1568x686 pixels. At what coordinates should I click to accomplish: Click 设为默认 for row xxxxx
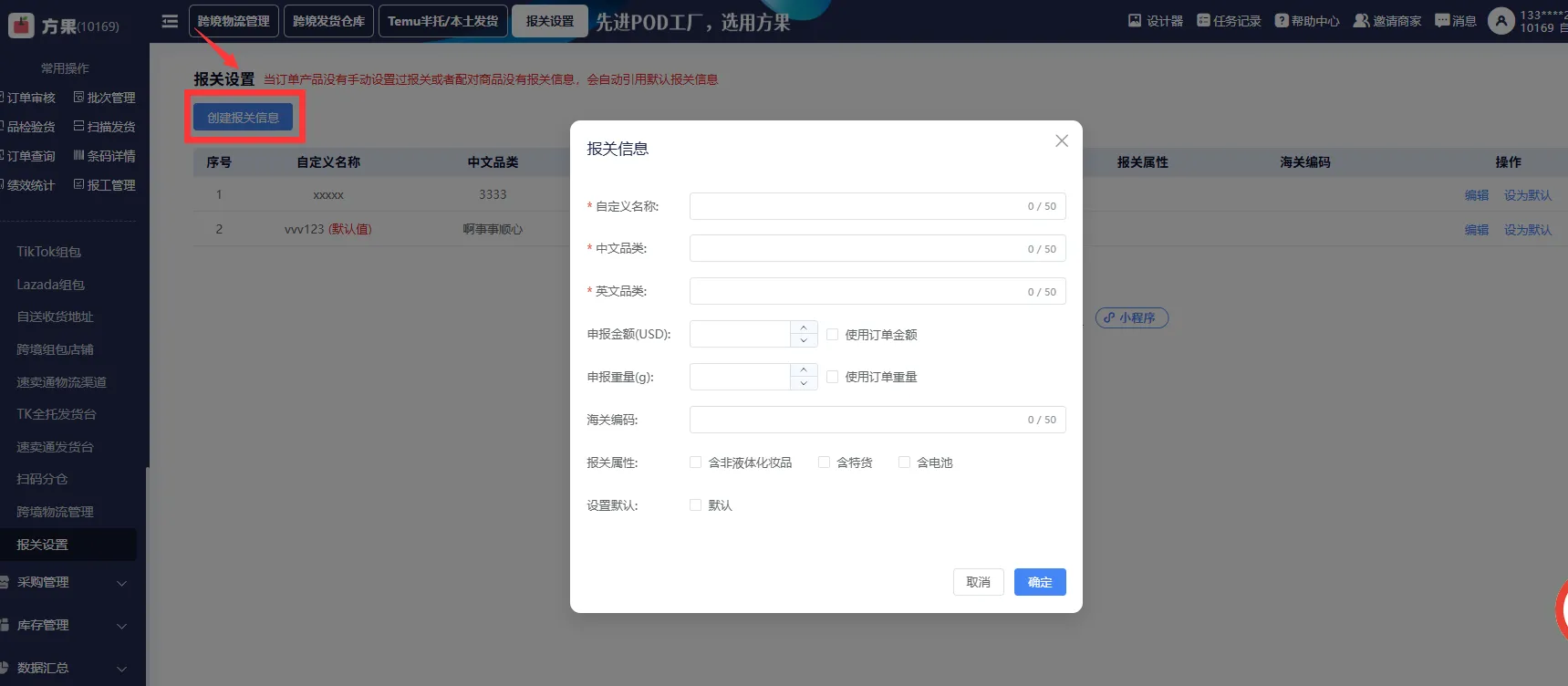click(x=1527, y=195)
